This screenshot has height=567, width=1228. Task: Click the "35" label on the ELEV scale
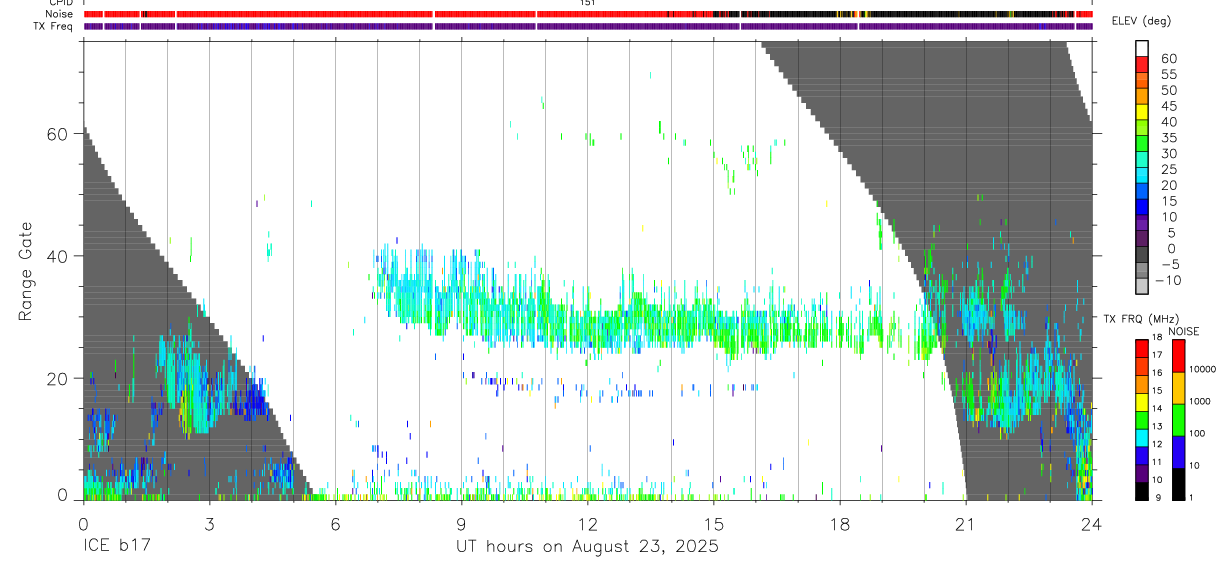coord(1167,137)
